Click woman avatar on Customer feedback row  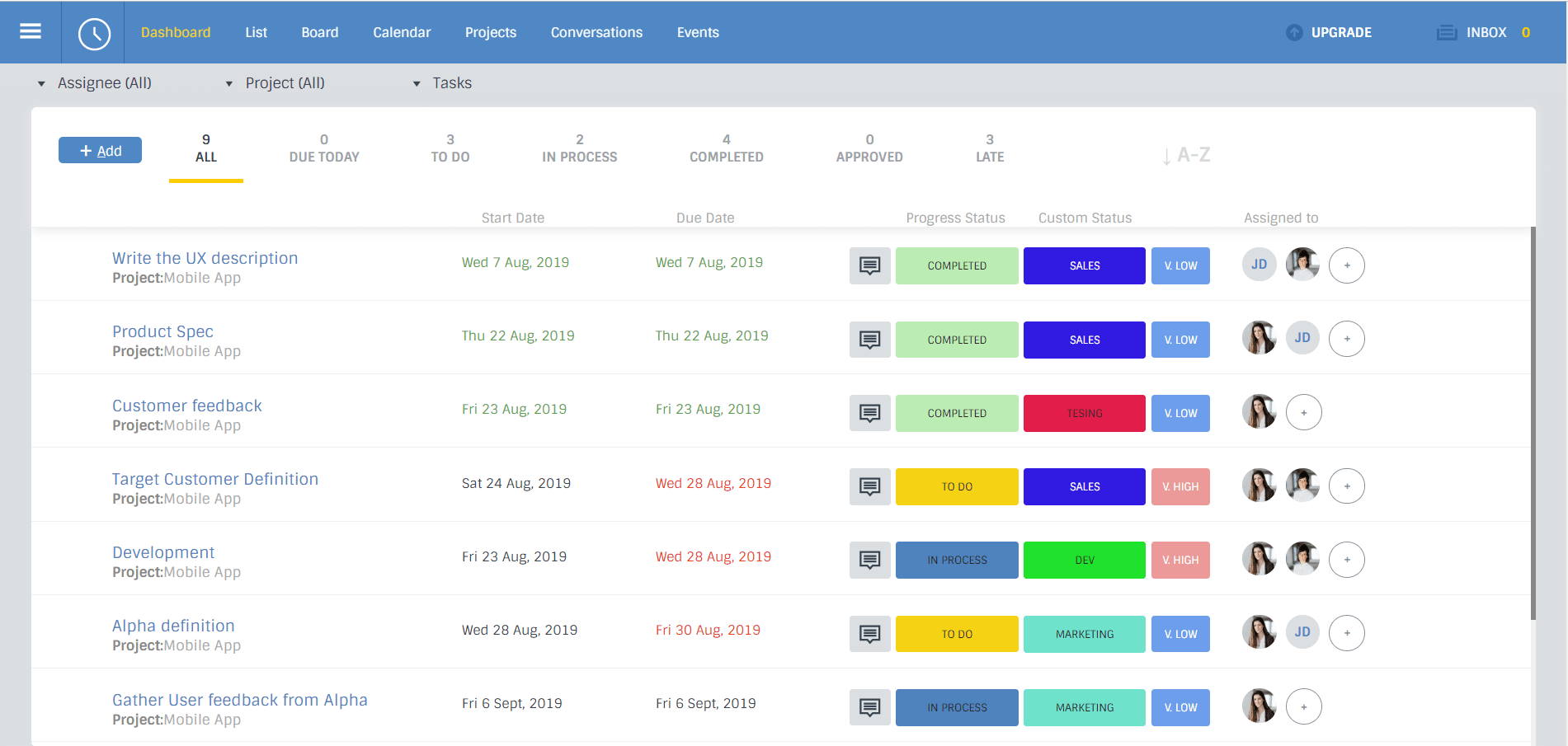coord(1260,411)
